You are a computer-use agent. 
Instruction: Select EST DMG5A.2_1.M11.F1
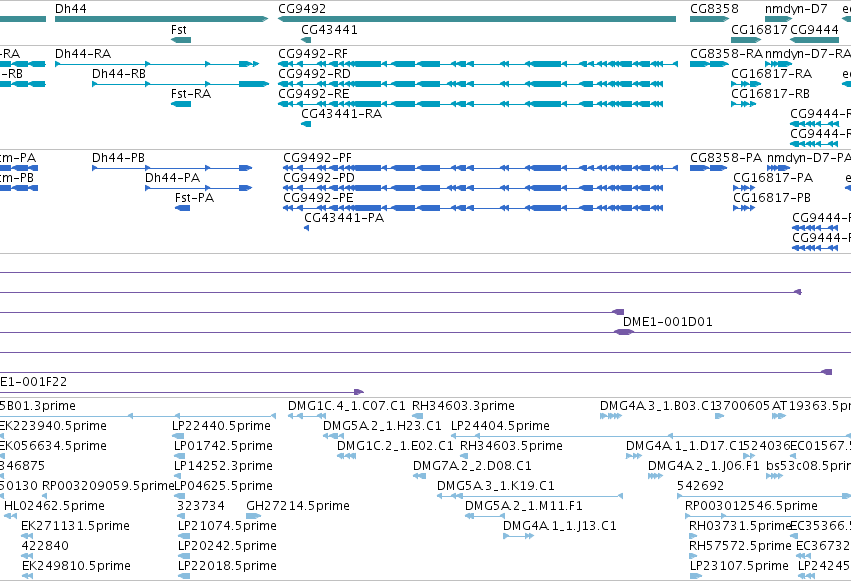[x=524, y=506]
